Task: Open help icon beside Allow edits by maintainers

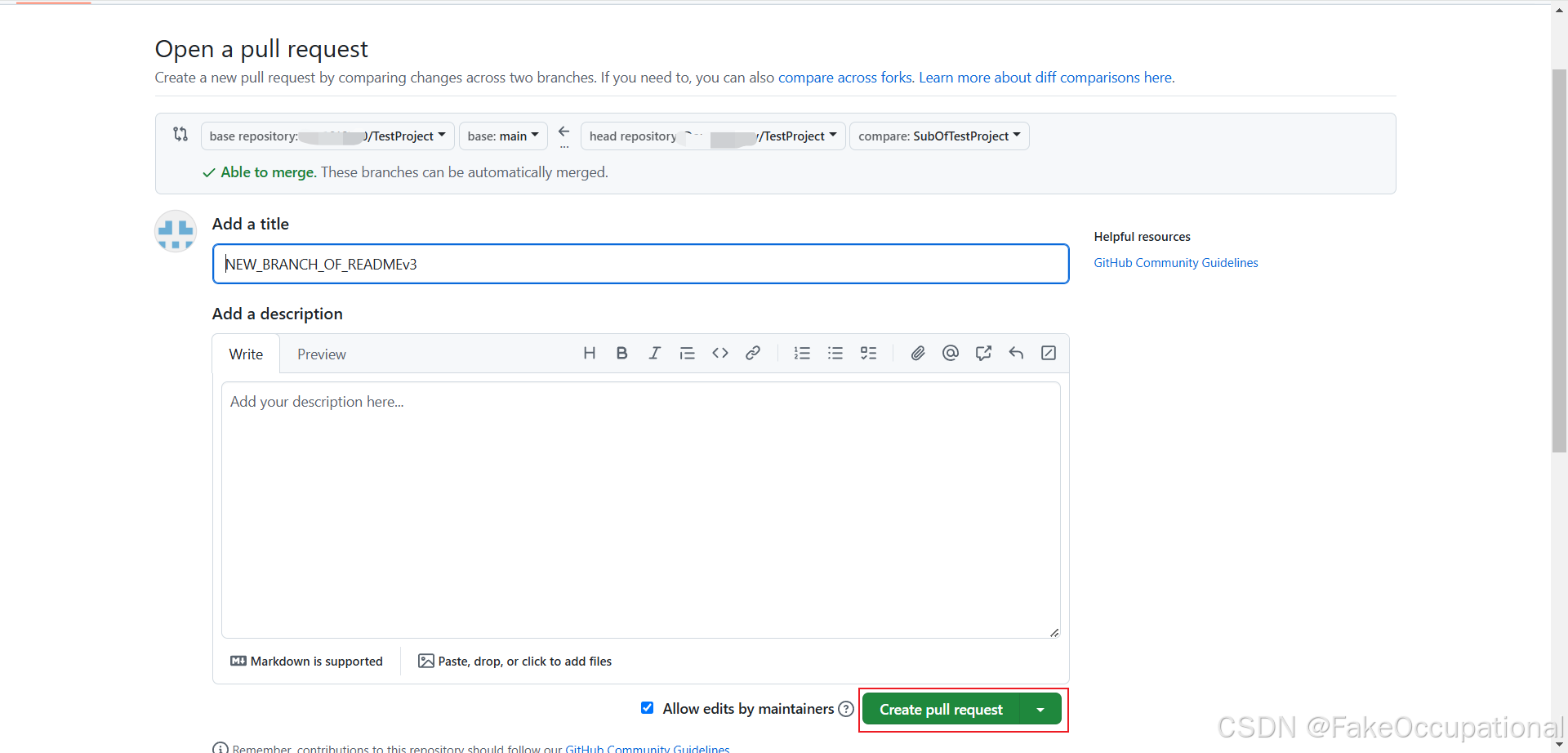Action: (846, 709)
